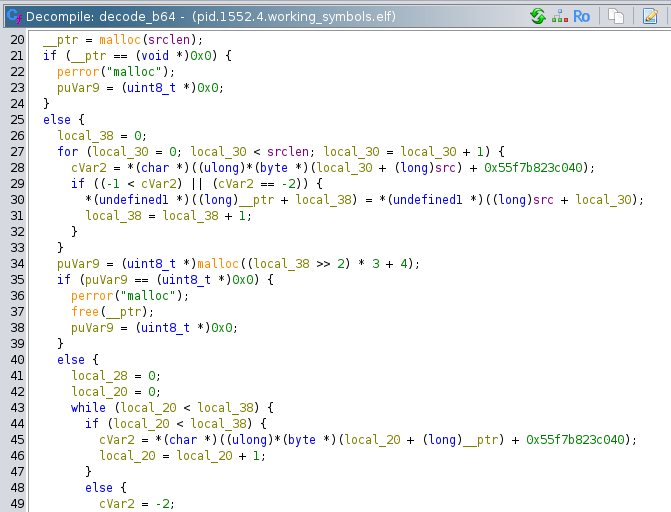Click the edit signature pencil icon

coord(650,16)
